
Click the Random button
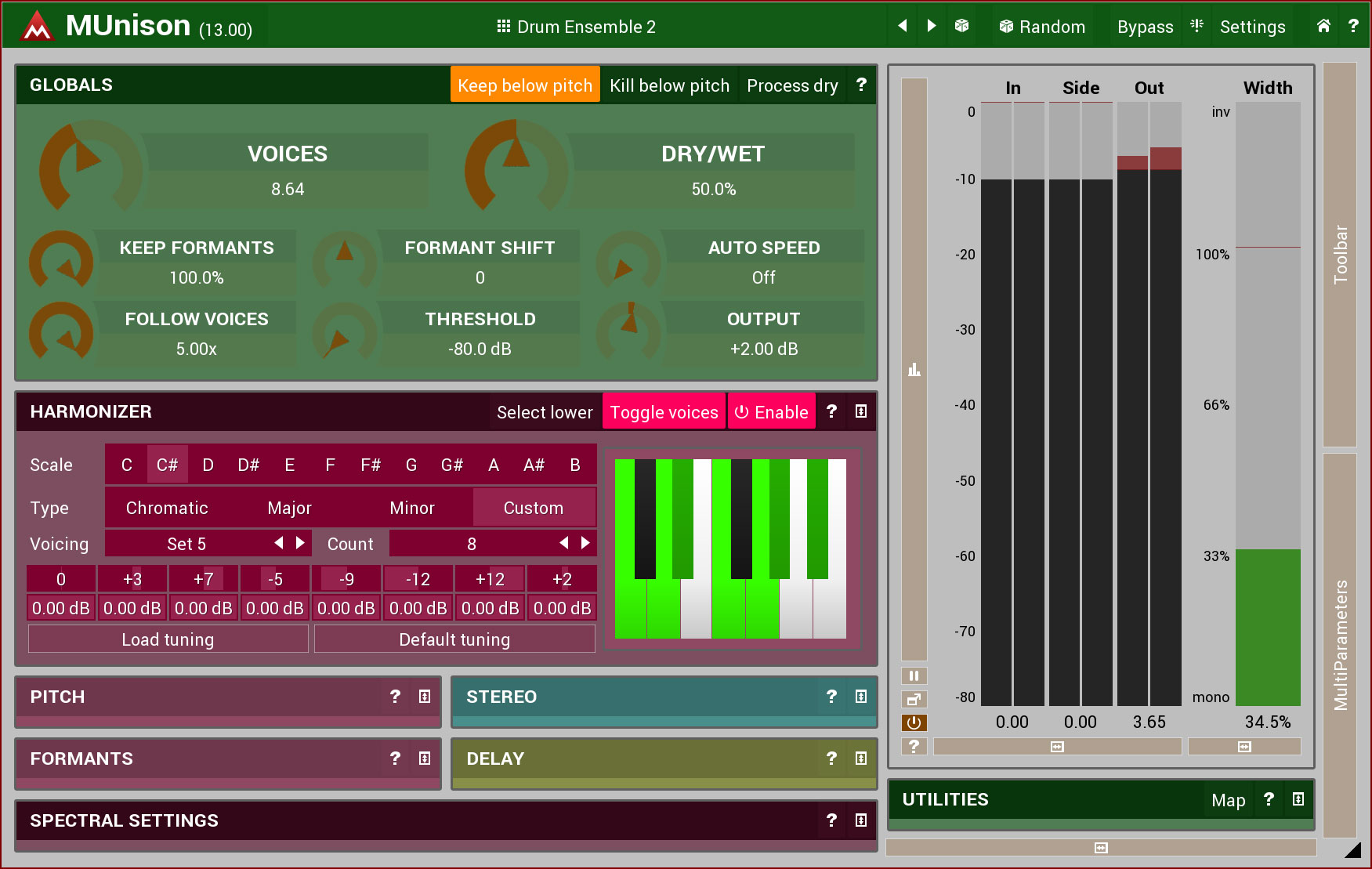click(x=1042, y=27)
